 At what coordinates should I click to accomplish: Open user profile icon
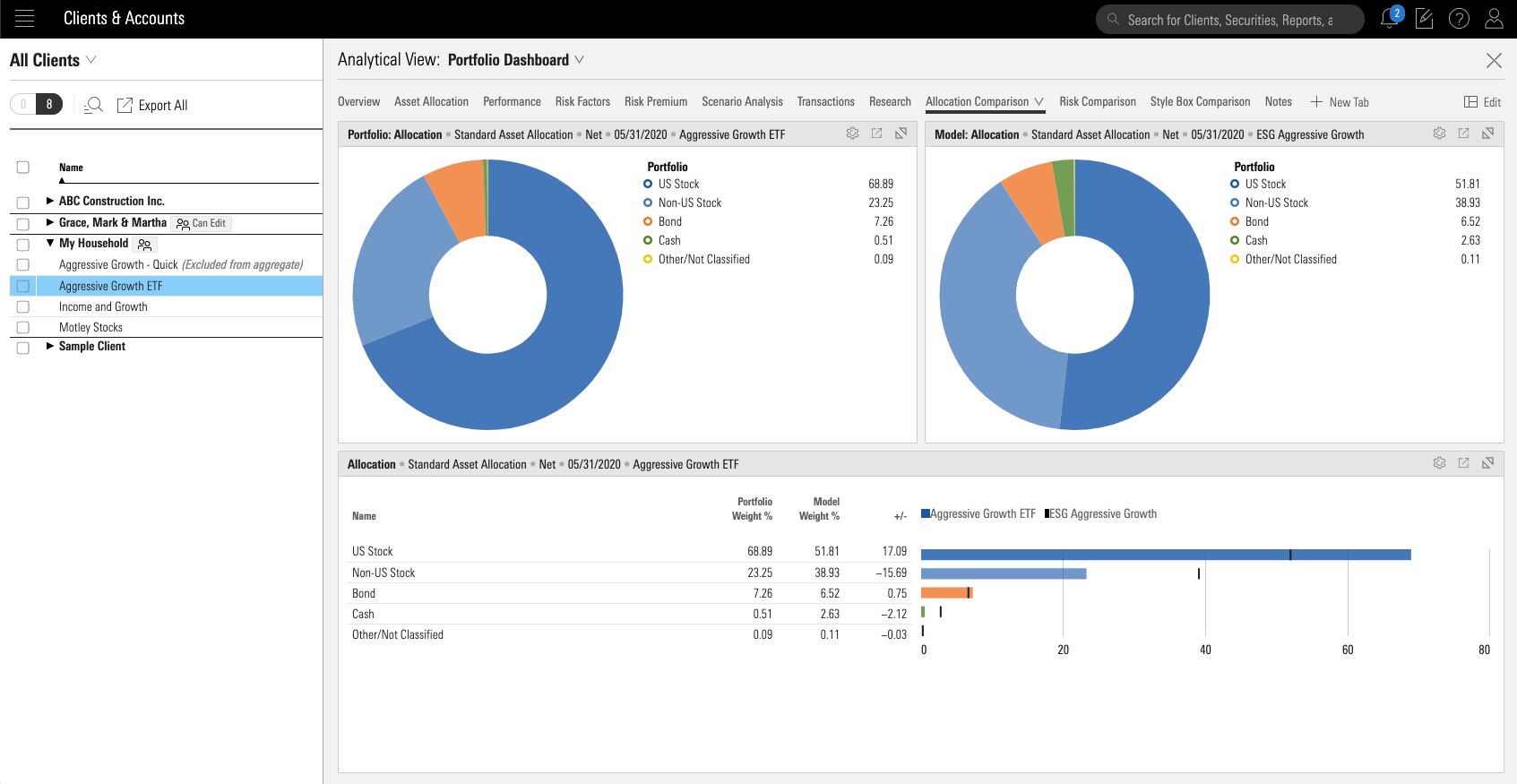(x=1494, y=19)
